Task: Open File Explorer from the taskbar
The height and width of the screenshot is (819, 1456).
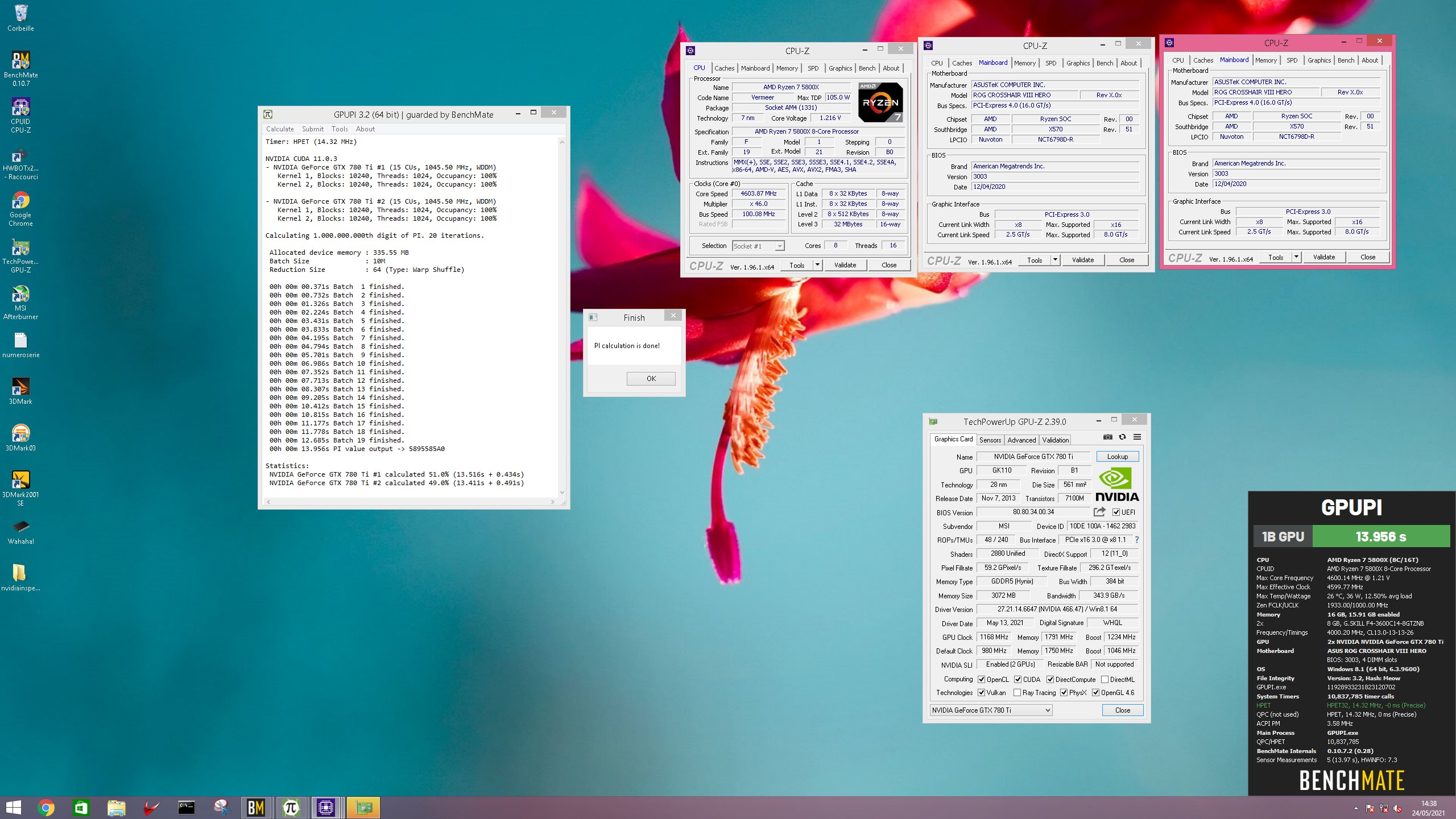Action: pyautogui.click(x=116, y=808)
